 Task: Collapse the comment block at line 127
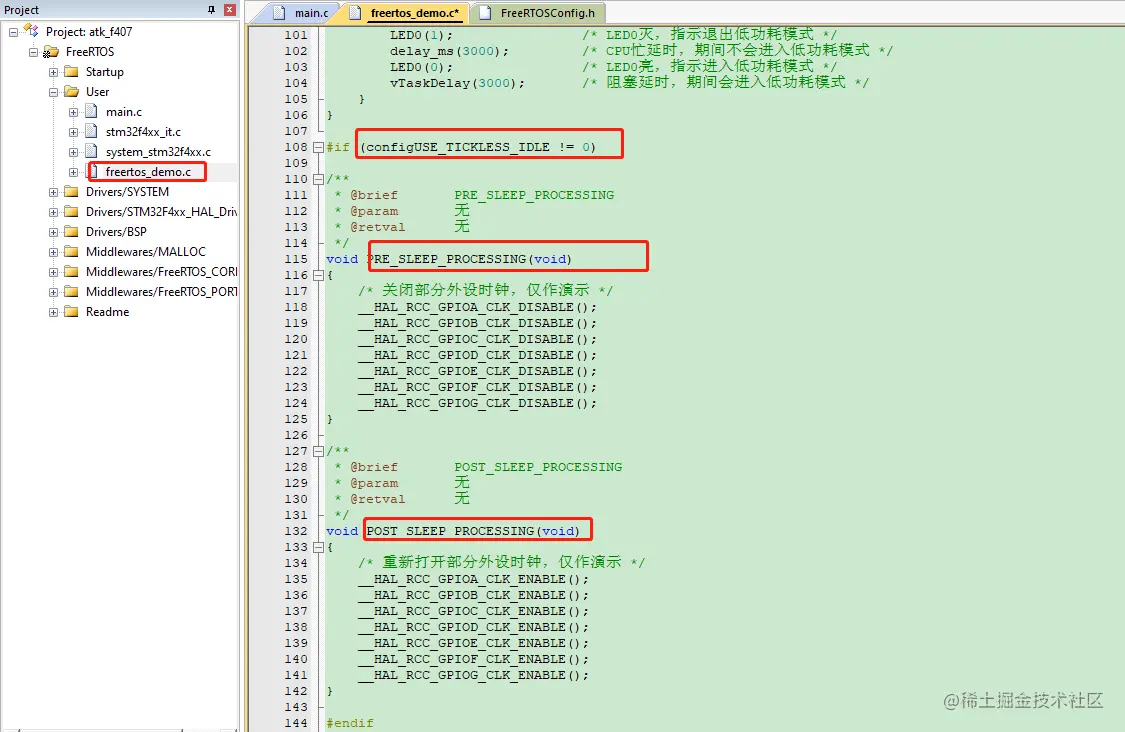pos(319,451)
